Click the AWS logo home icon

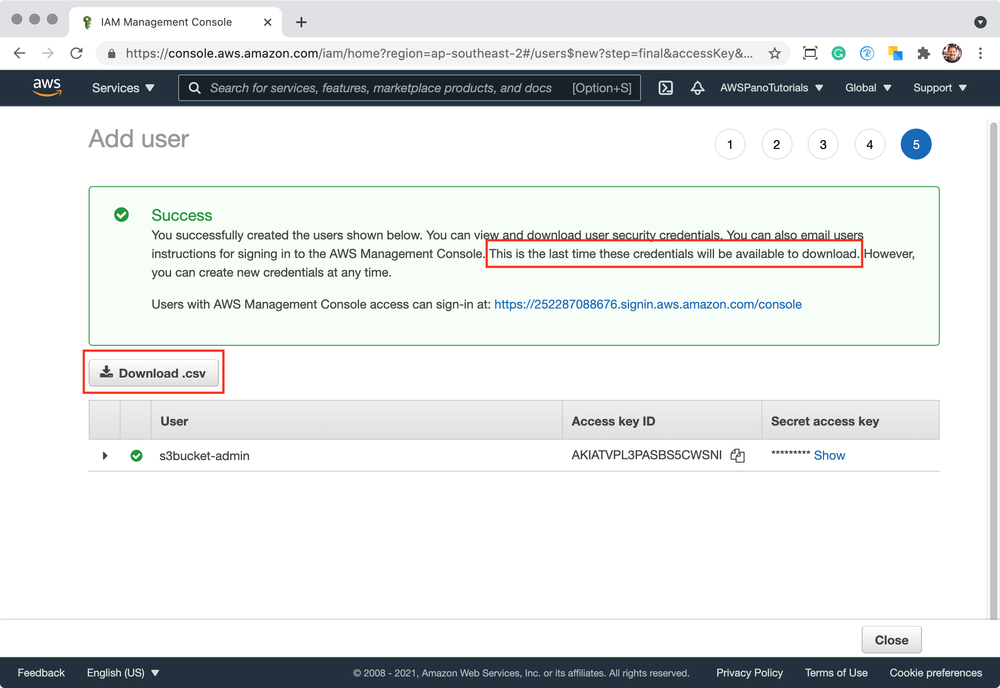tap(47, 87)
